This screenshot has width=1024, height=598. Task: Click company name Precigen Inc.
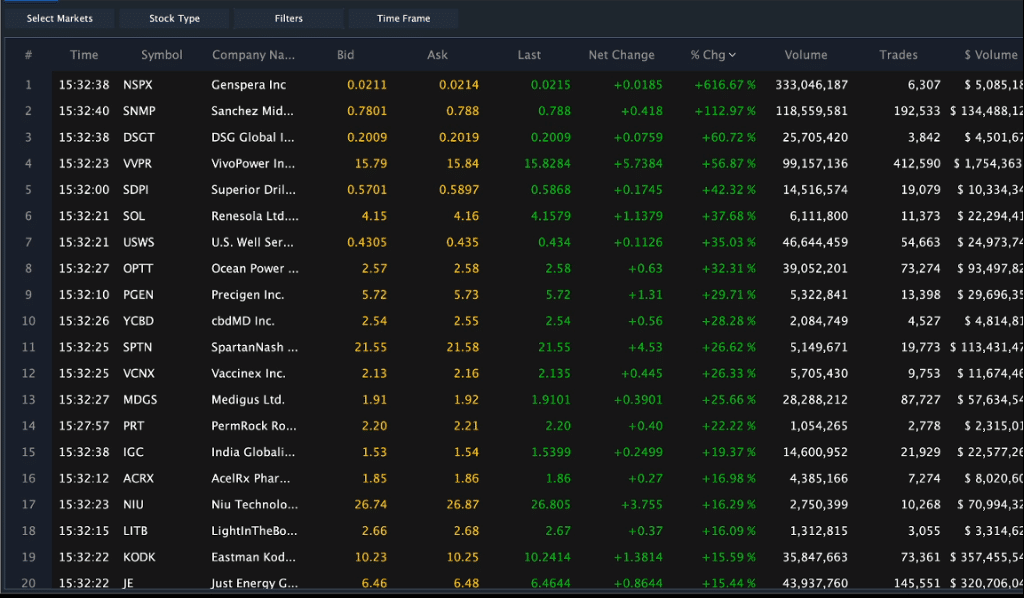coord(248,294)
